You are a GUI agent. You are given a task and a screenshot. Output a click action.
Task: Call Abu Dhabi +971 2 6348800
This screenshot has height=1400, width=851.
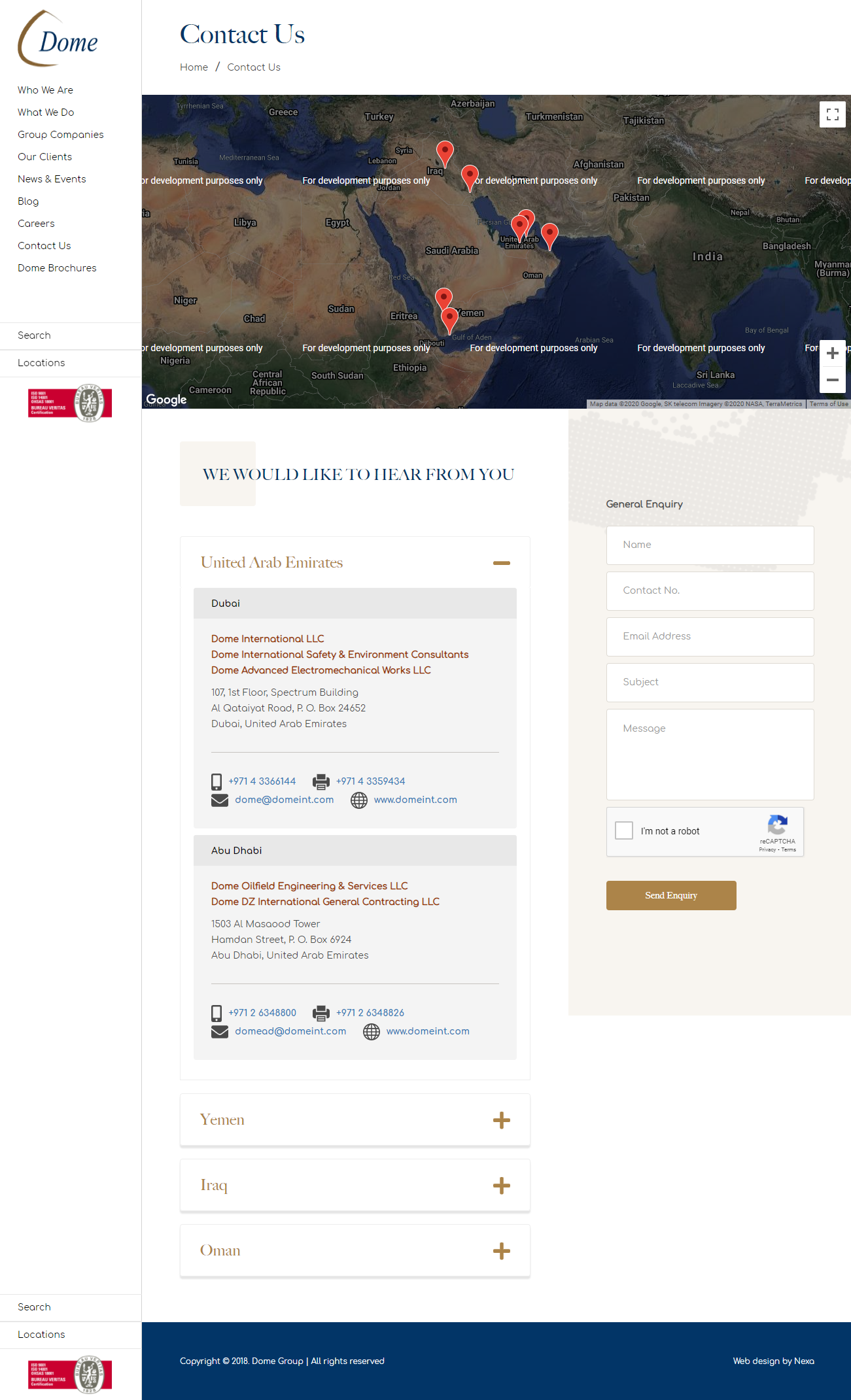coord(262,1013)
